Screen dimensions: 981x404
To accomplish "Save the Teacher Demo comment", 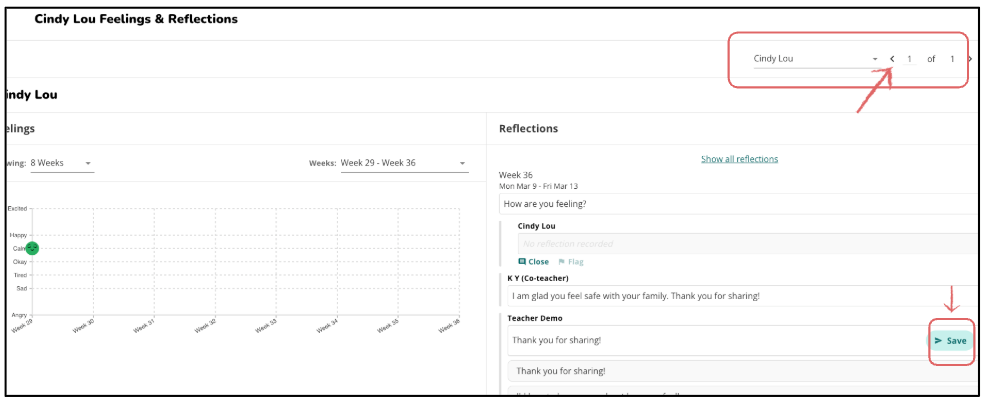I will point(950,341).
